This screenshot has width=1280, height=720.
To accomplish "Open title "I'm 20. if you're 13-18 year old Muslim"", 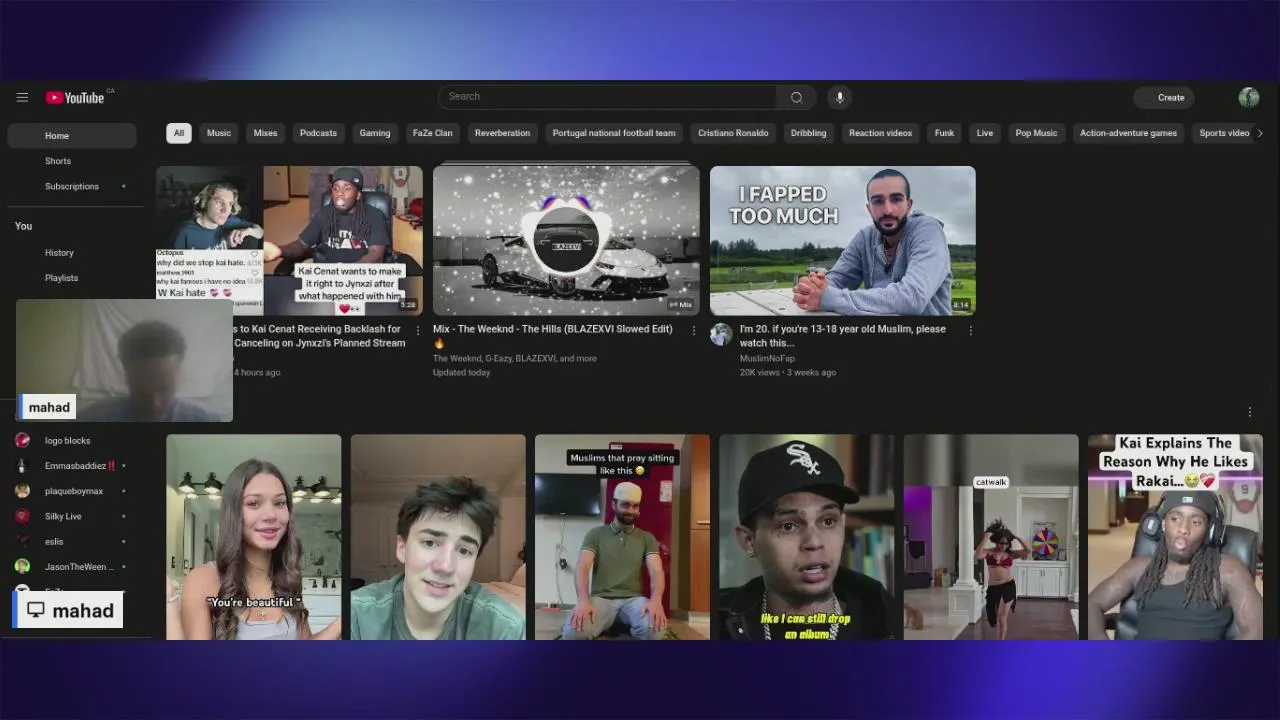I will [x=843, y=335].
